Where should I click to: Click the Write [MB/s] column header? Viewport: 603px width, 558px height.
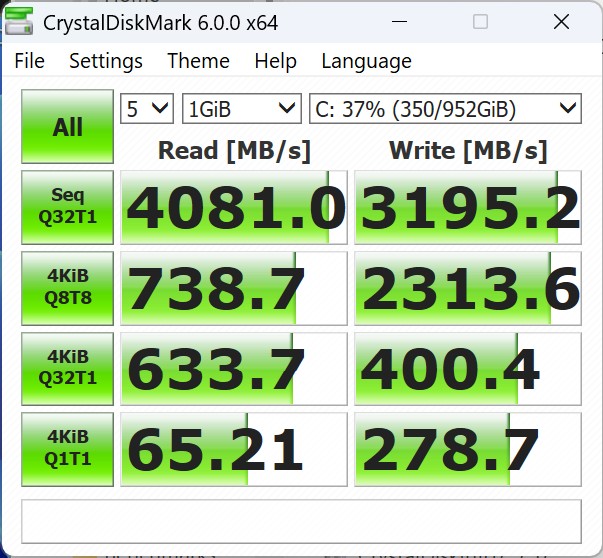(x=468, y=151)
